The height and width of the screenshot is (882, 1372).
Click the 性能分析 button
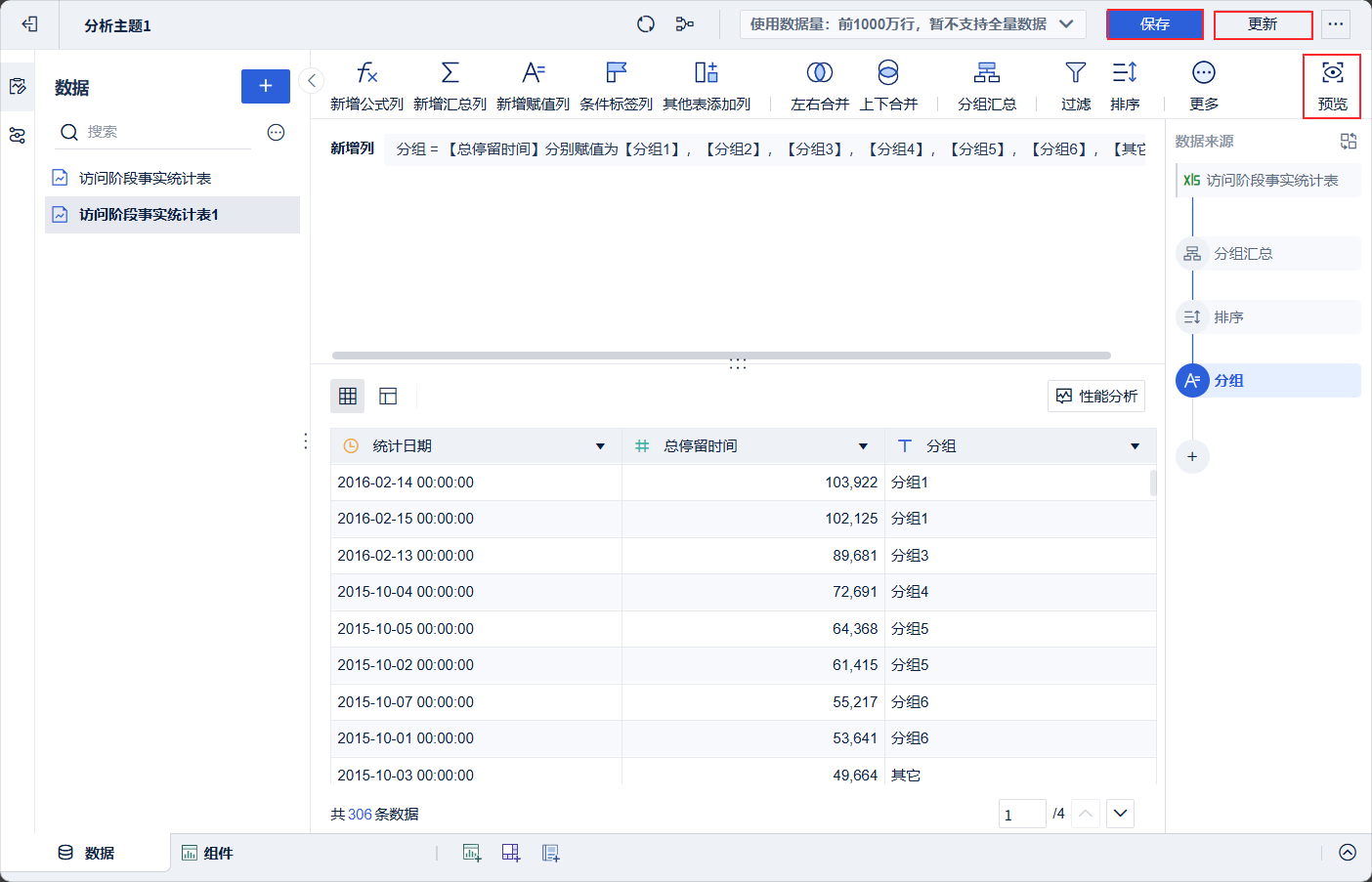point(1096,396)
